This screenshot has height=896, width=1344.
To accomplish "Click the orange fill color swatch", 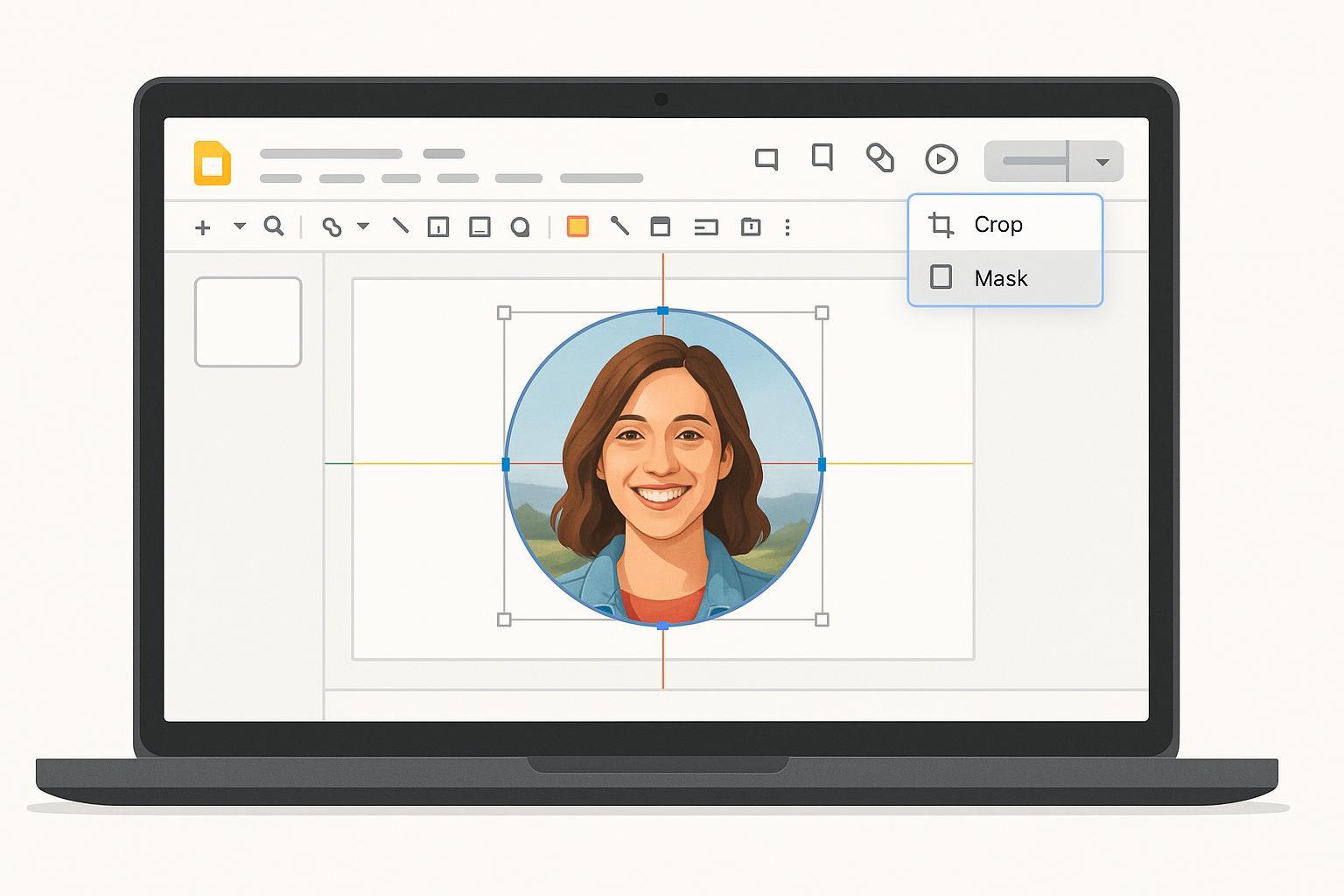I will (577, 227).
